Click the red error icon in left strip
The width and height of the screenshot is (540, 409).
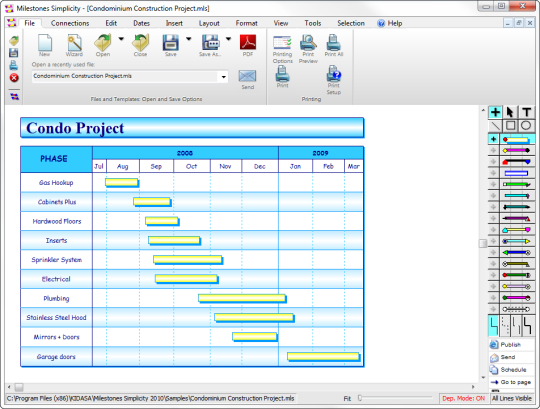point(14,78)
